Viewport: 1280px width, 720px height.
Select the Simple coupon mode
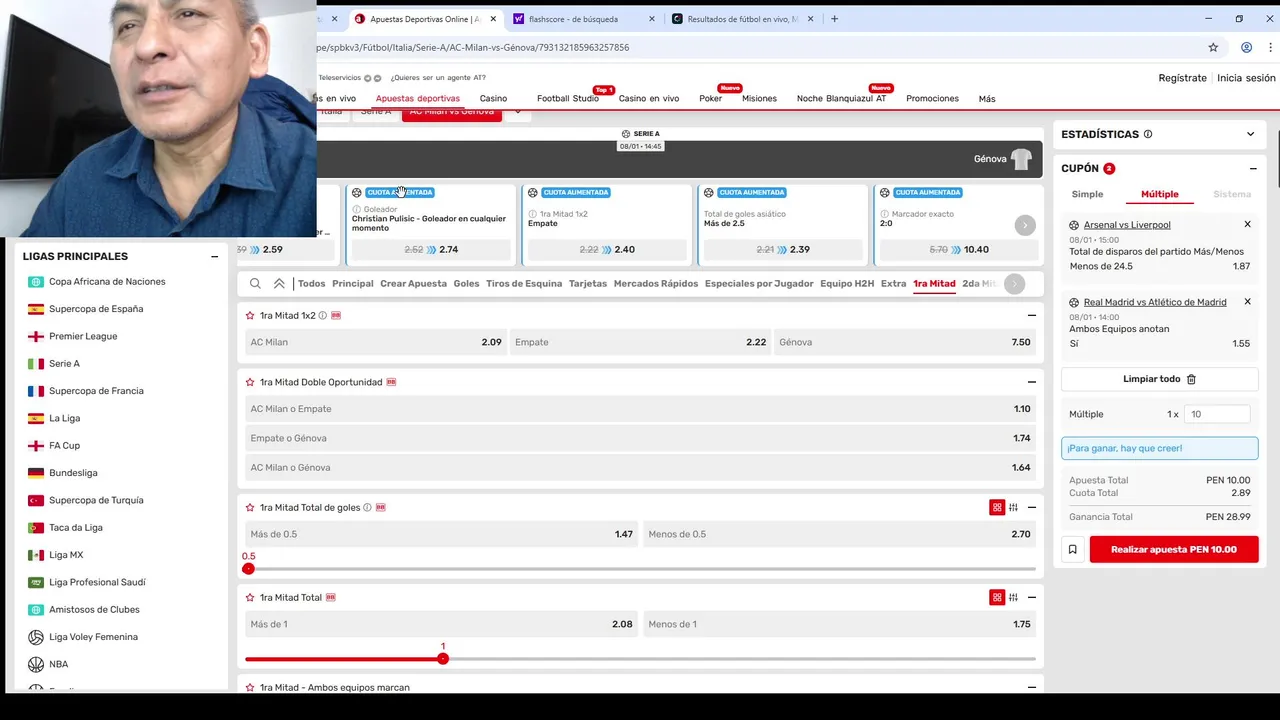pyautogui.click(x=1087, y=194)
